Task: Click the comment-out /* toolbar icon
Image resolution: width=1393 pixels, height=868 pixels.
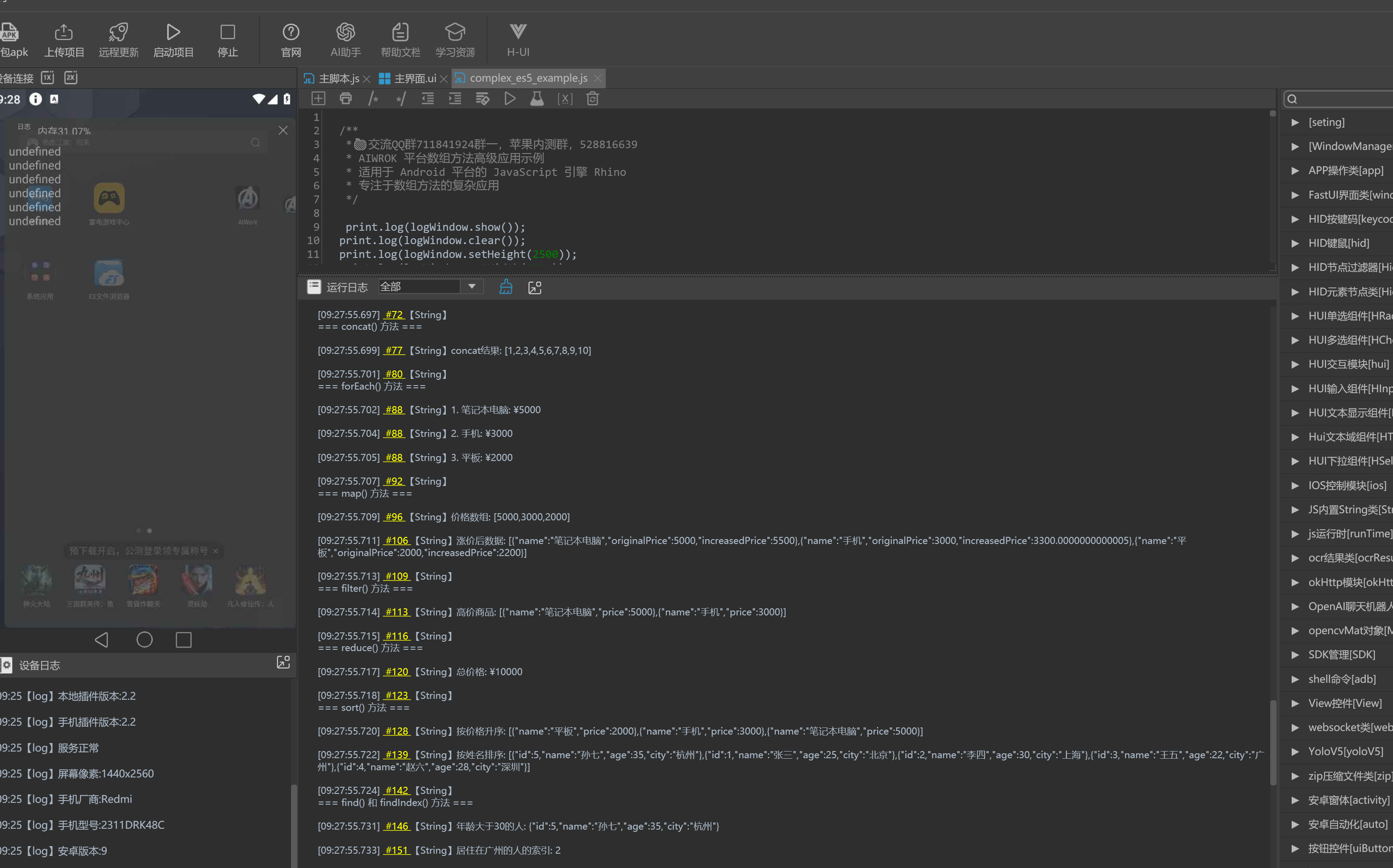Action: click(x=373, y=99)
